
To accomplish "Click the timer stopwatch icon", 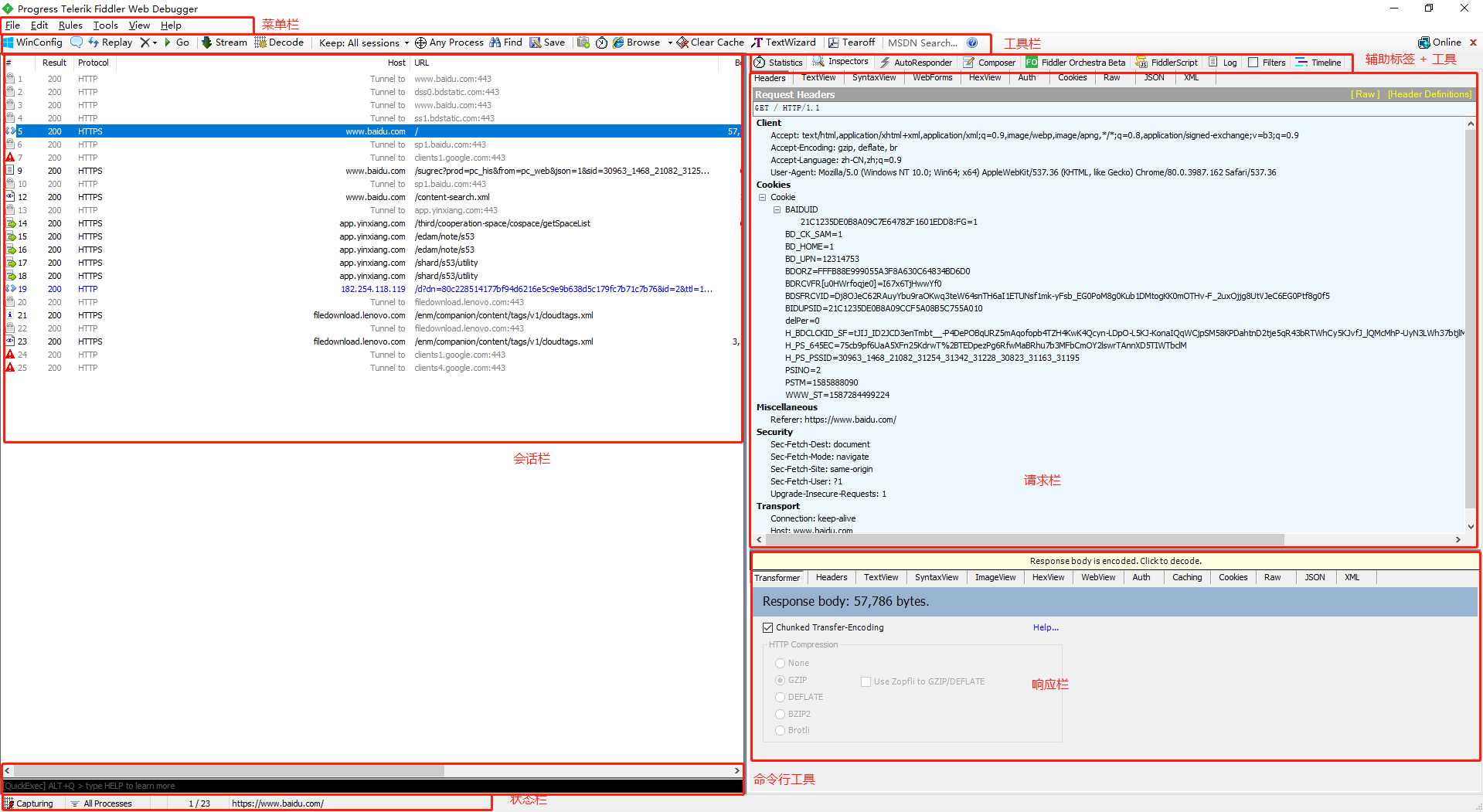I will (601, 42).
